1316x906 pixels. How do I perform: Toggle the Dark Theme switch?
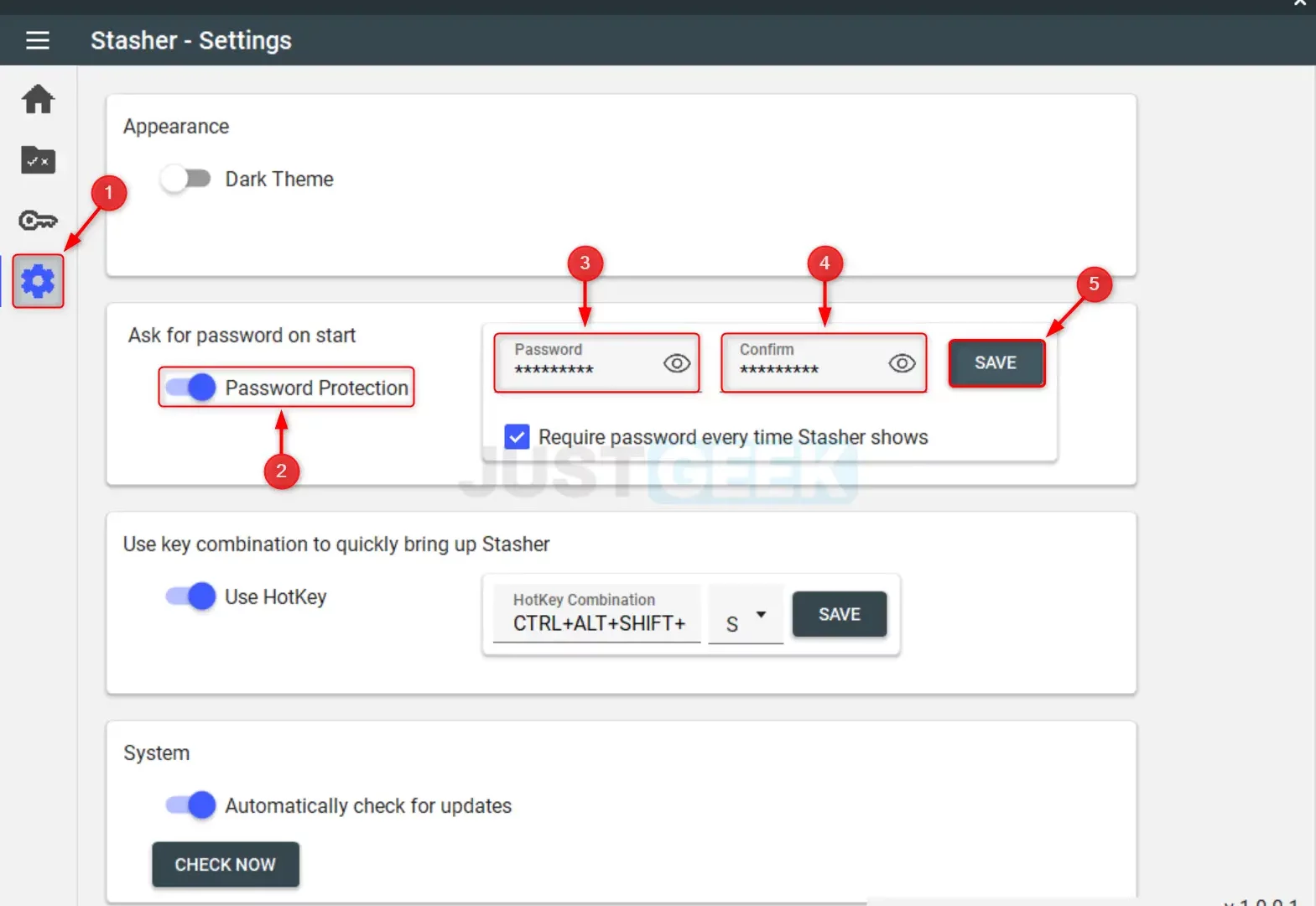tap(186, 179)
